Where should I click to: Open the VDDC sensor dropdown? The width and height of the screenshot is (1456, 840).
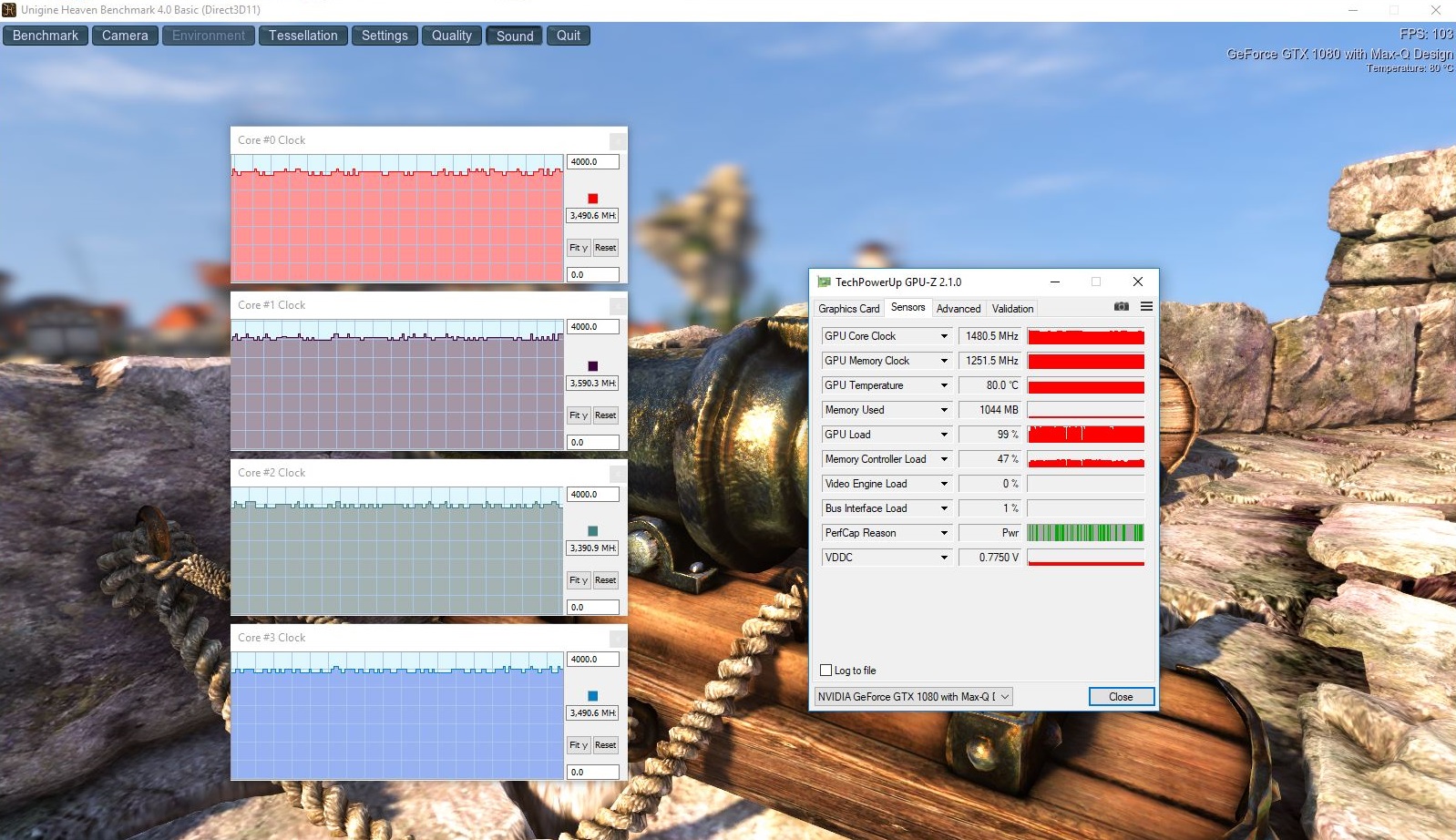[944, 558]
